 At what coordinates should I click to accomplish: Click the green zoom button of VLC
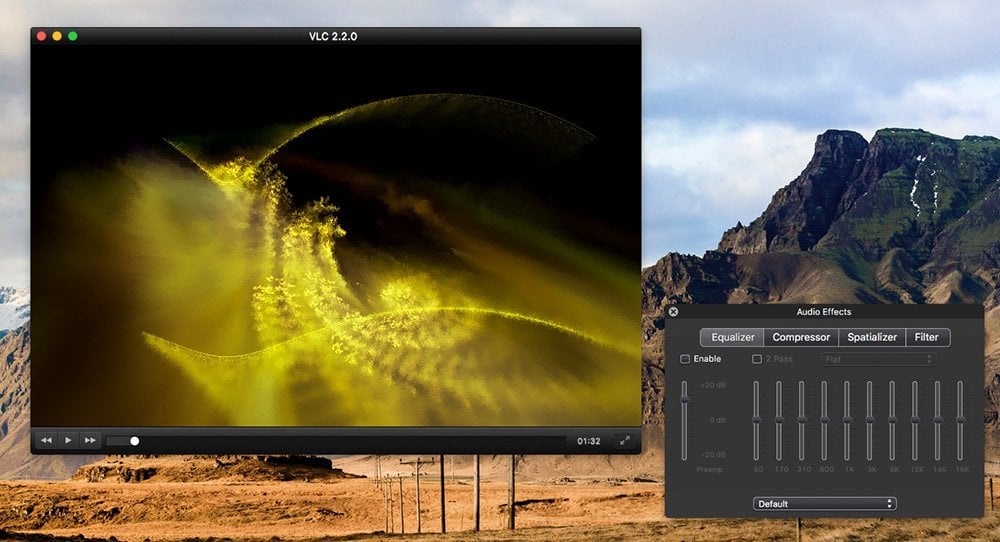point(73,36)
